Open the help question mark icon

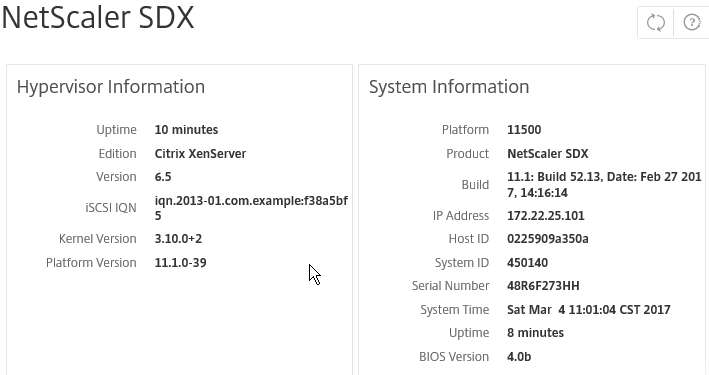pos(692,22)
